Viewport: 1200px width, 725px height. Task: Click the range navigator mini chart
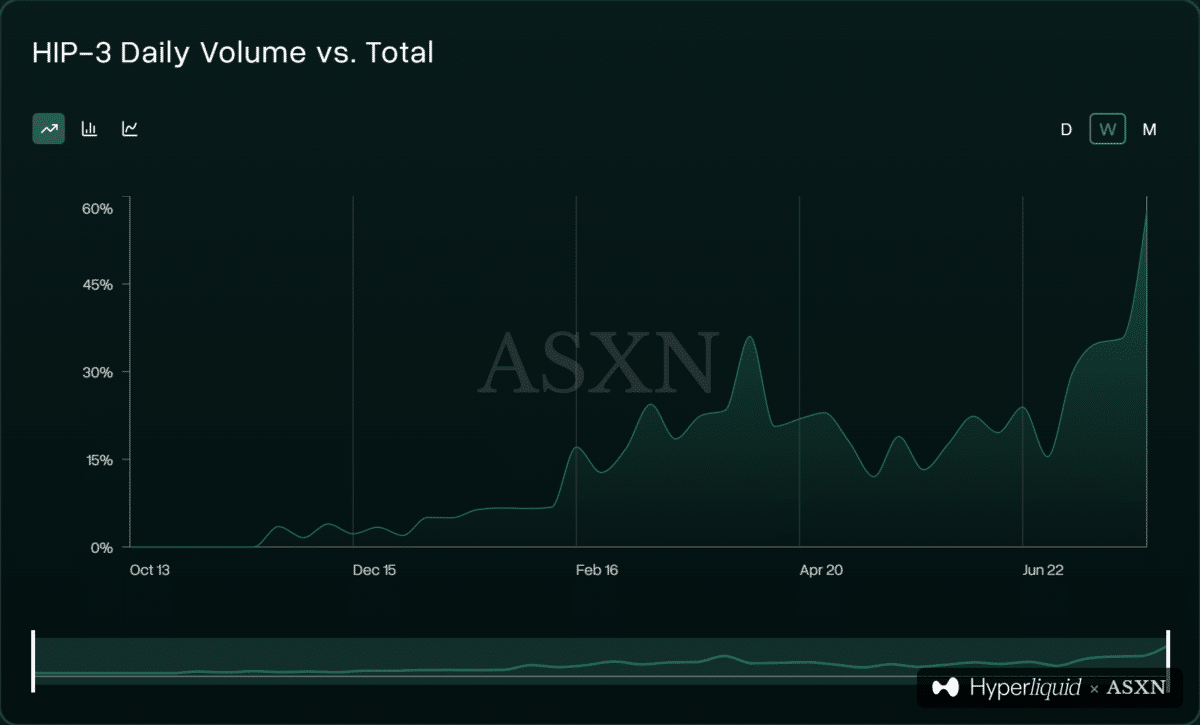(x=600, y=661)
